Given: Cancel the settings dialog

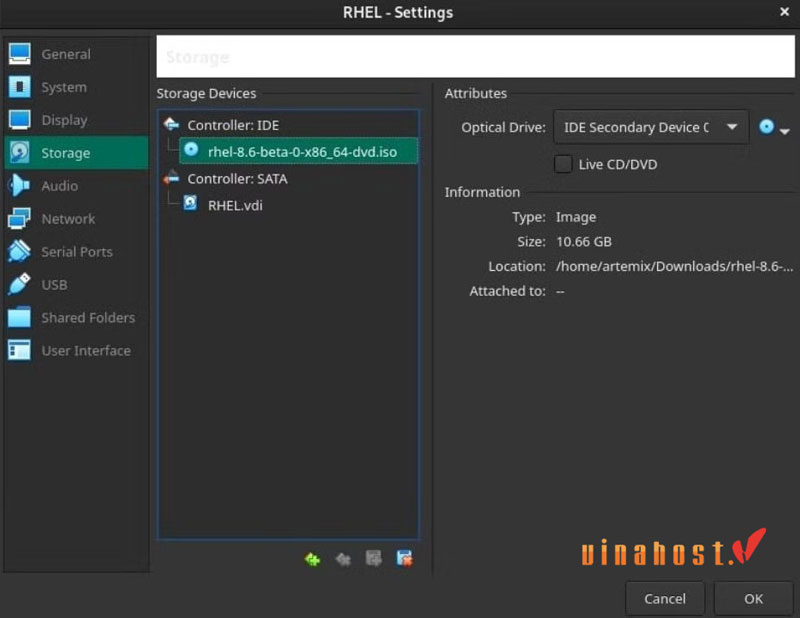Looking at the screenshot, I should (665, 598).
